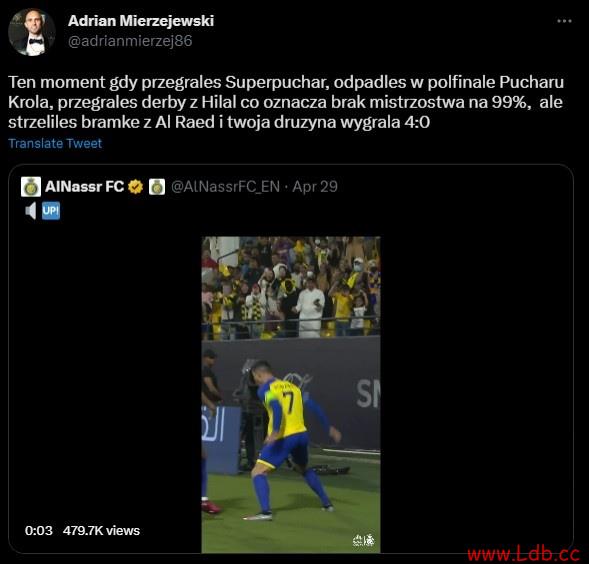Image resolution: width=589 pixels, height=564 pixels.
Task: Click the AlNassr FC crest avatar
Action: pyautogui.click(x=31, y=187)
